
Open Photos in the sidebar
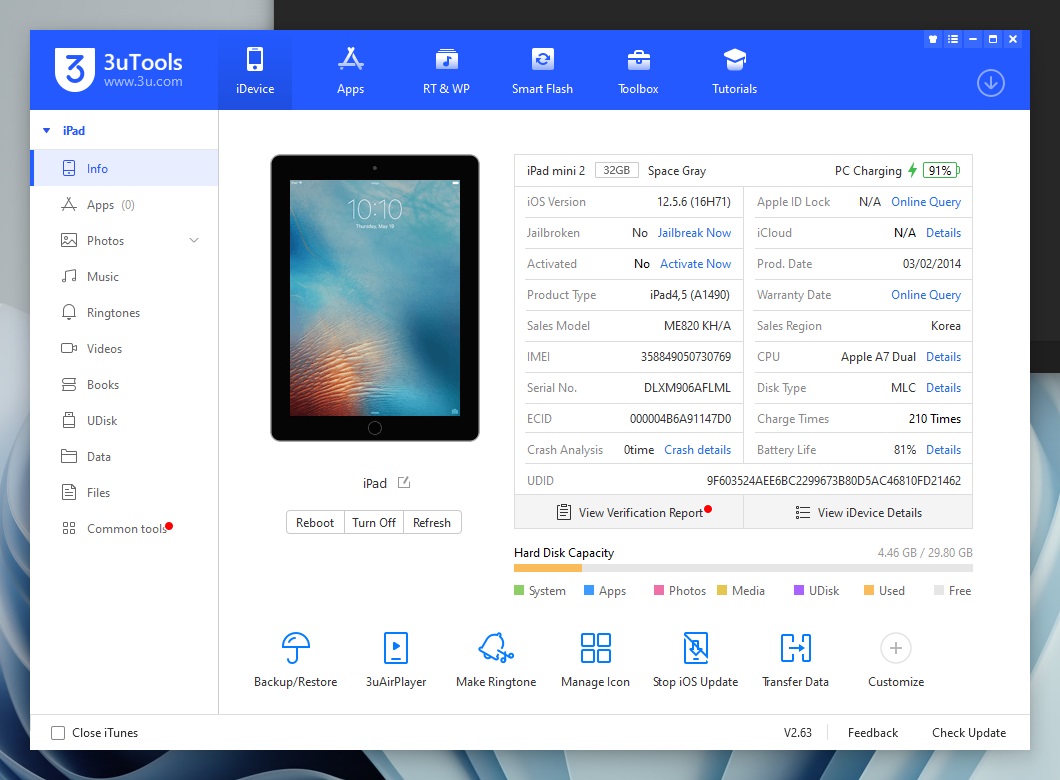pyautogui.click(x=124, y=241)
